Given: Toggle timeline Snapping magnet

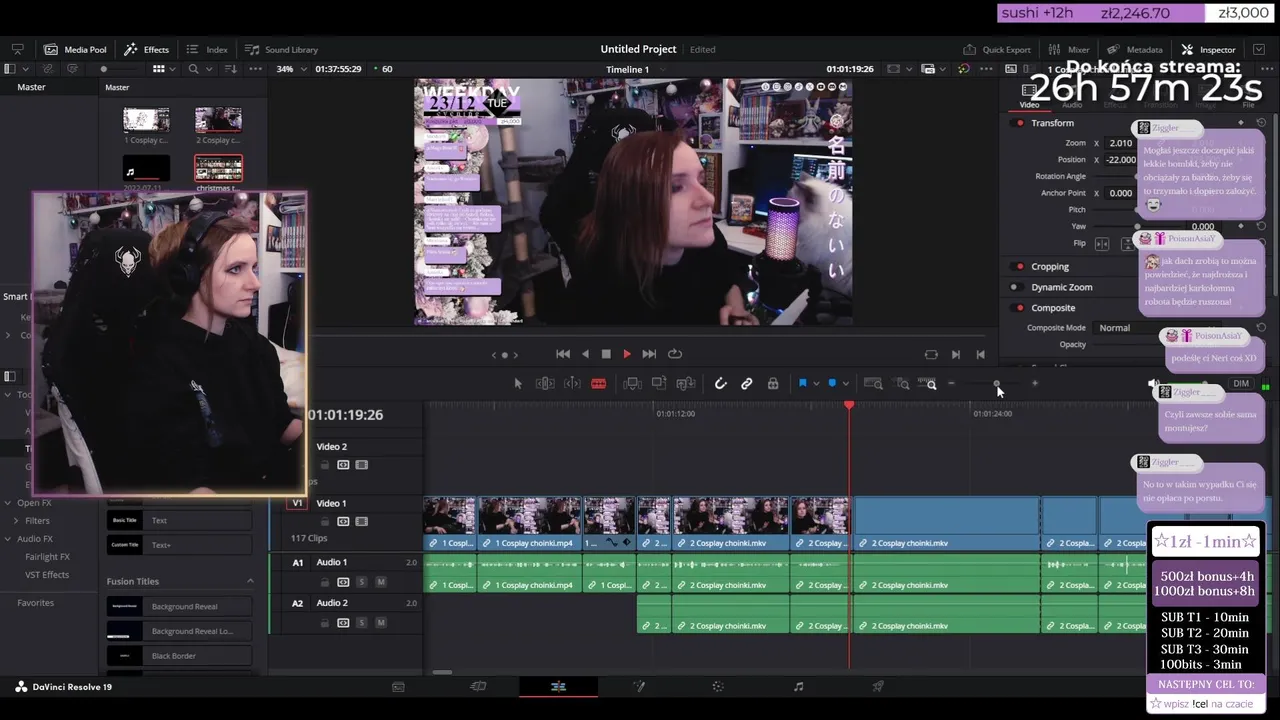Looking at the screenshot, I should [x=720, y=384].
